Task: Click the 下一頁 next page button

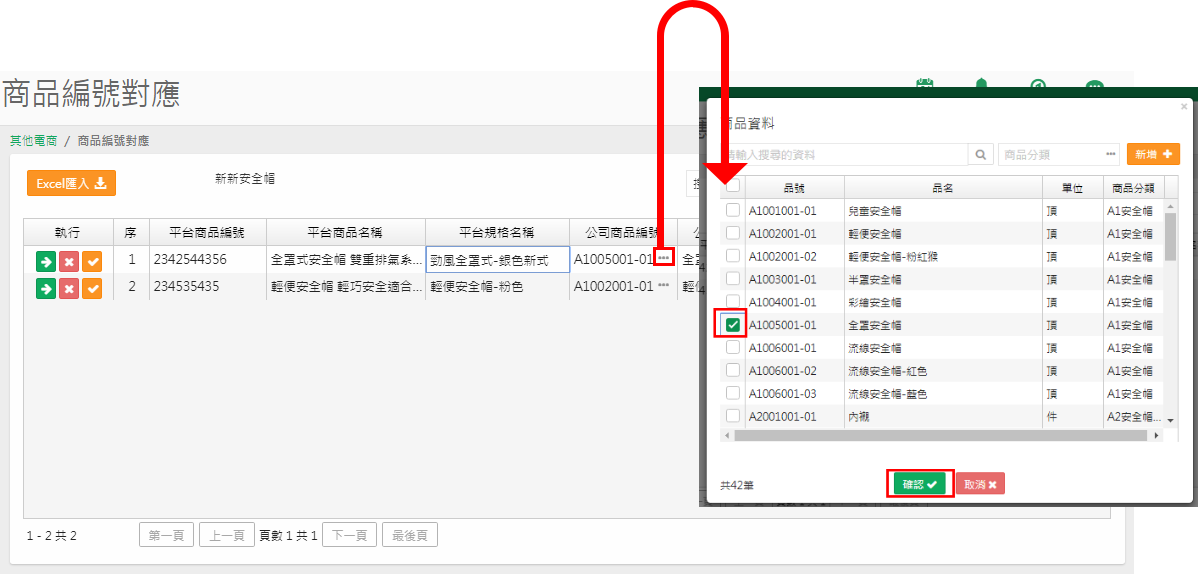Action: 350,535
